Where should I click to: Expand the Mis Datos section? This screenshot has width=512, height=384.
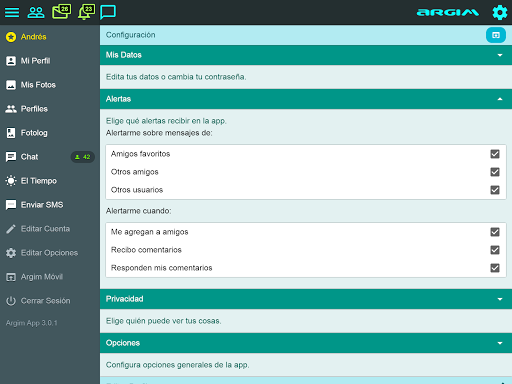point(306,55)
